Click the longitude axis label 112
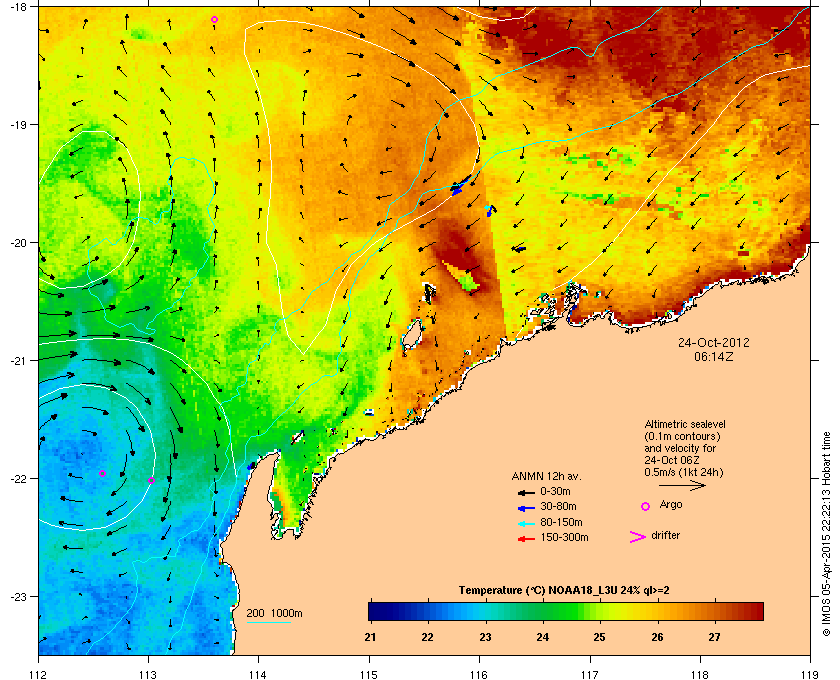 pos(39,674)
